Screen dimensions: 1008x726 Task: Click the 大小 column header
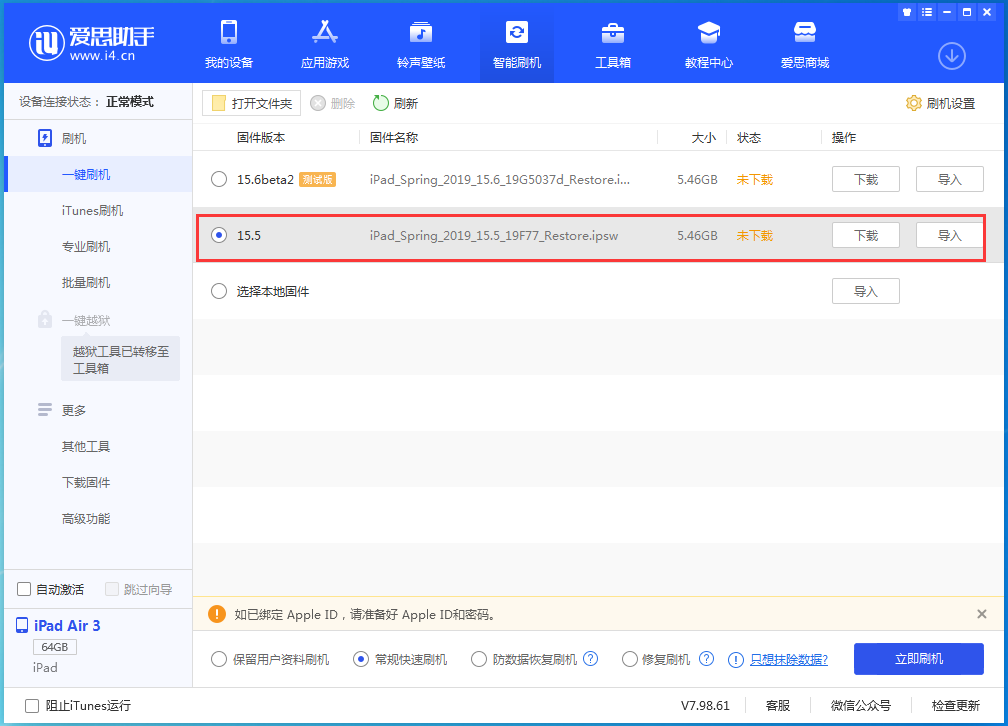point(704,138)
